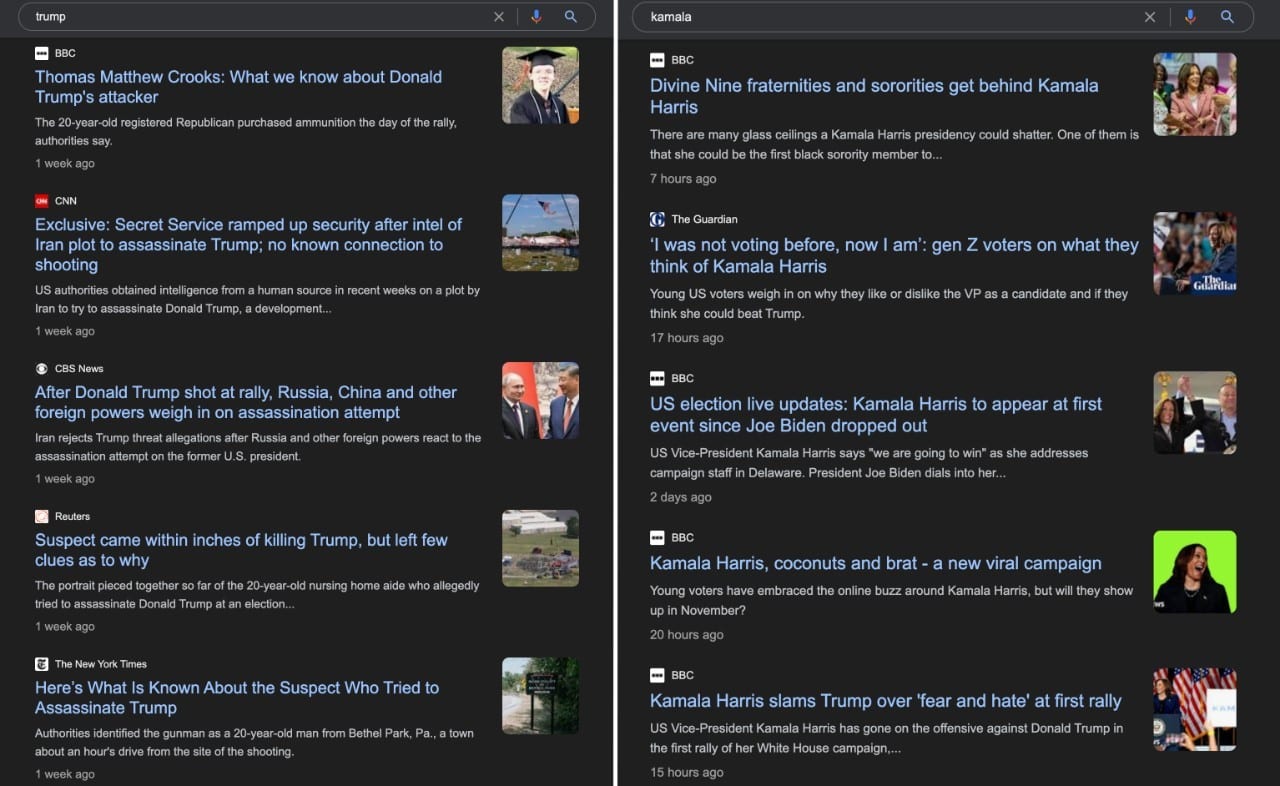Open the 'Divine Nine fraternities and sororities' headline

click(x=874, y=97)
